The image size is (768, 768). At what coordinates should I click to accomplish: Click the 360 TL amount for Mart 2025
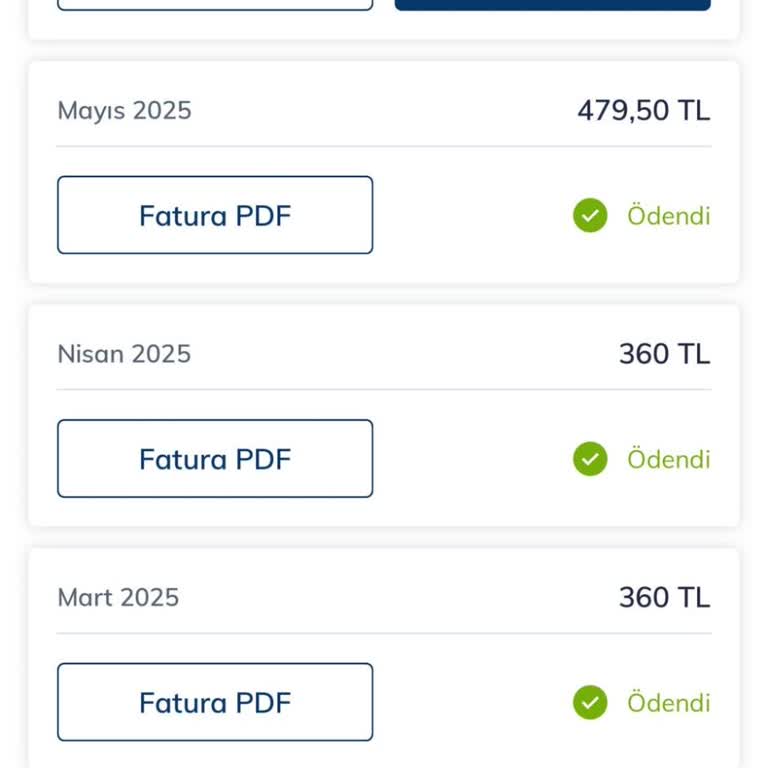(x=664, y=597)
